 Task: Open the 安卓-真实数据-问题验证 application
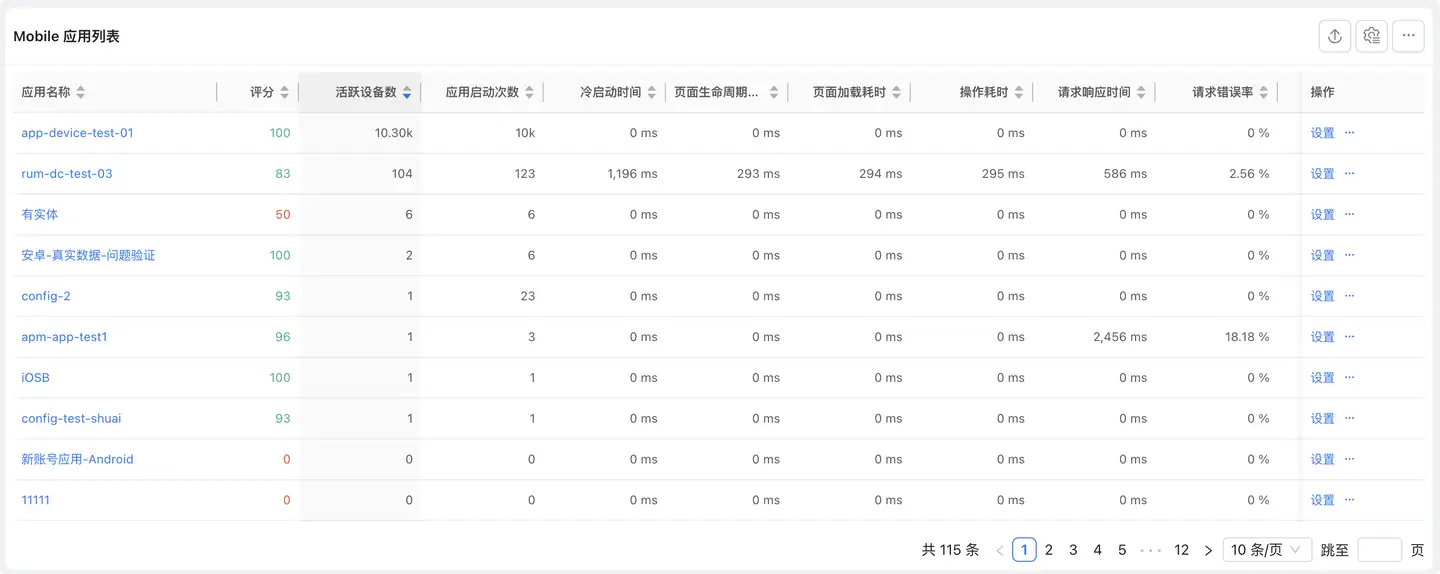pyautogui.click(x=88, y=256)
